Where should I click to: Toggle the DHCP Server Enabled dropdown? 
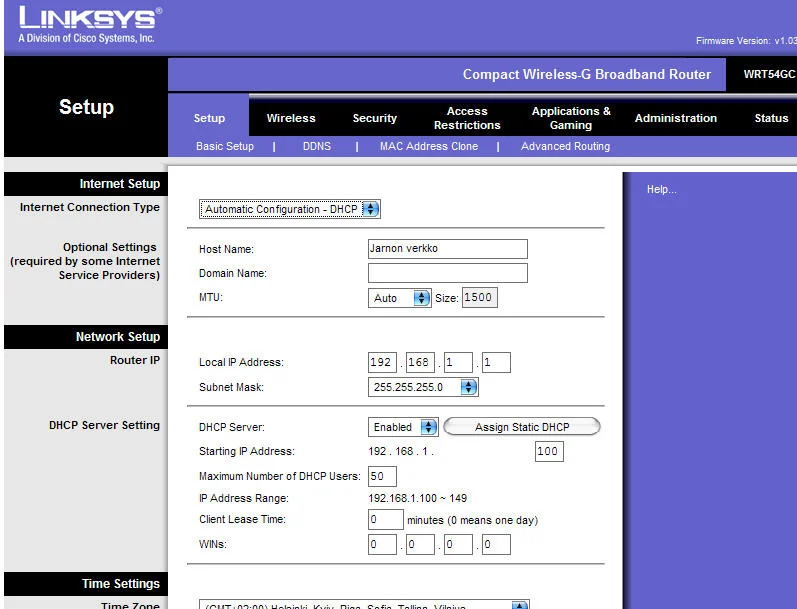point(403,427)
